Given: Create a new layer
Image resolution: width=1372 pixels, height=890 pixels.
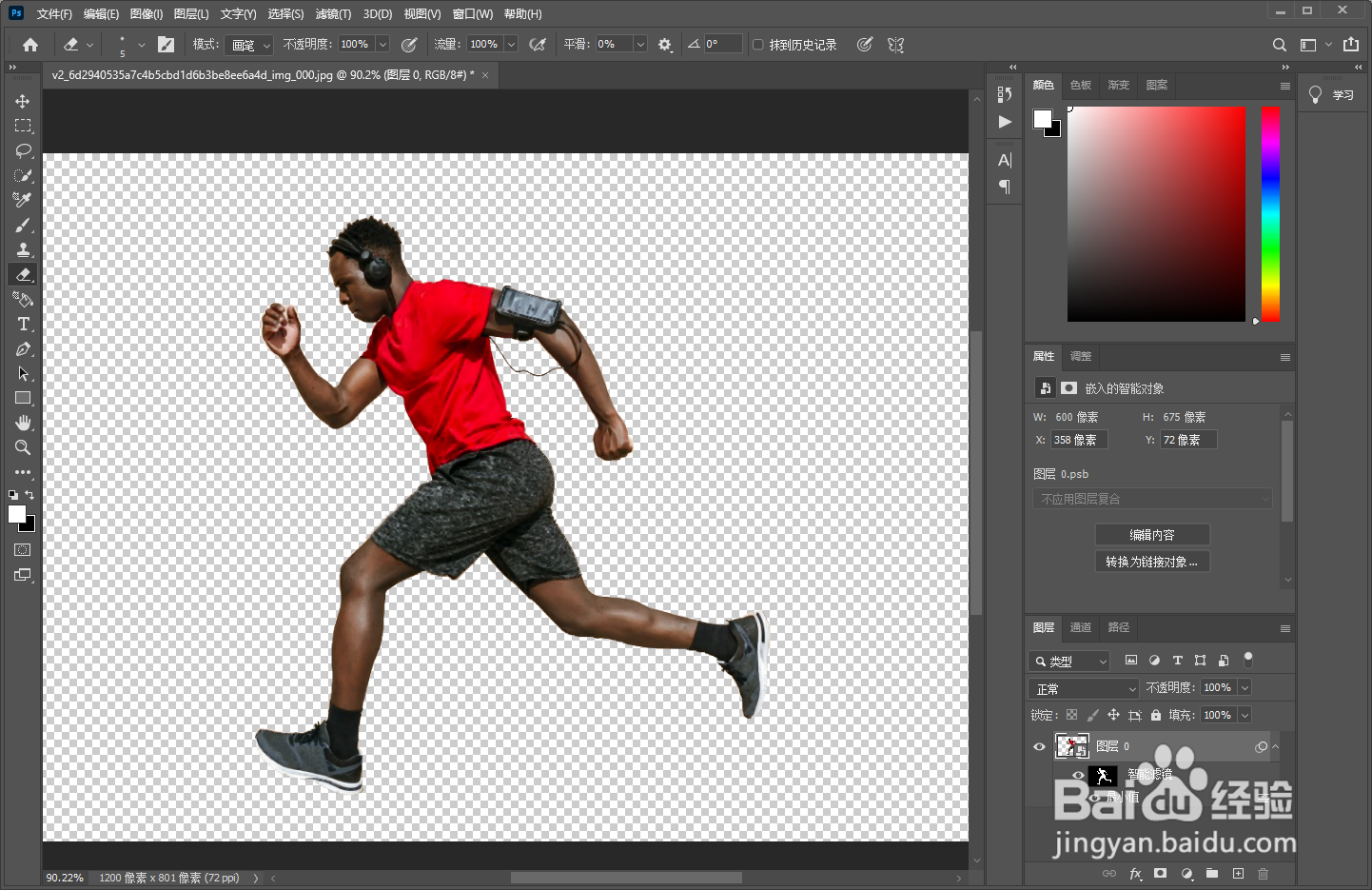Looking at the screenshot, I should tap(1238, 873).
